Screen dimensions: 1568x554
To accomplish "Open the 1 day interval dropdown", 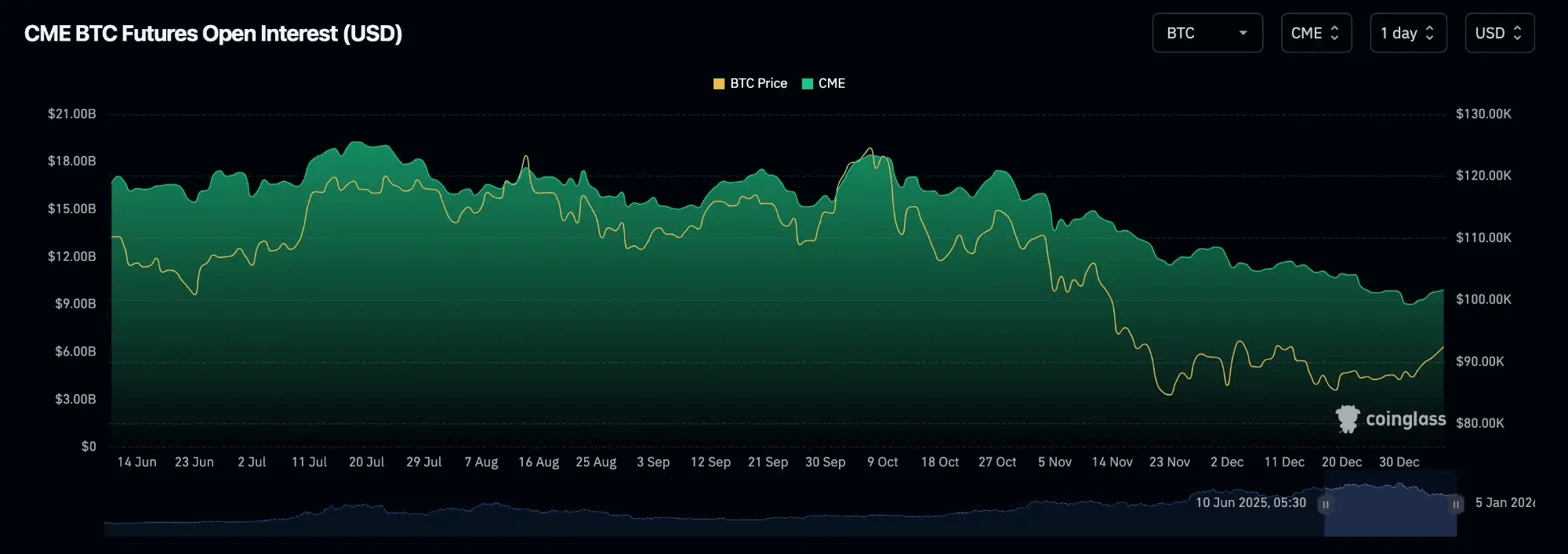I will [x=1406, y=33].
